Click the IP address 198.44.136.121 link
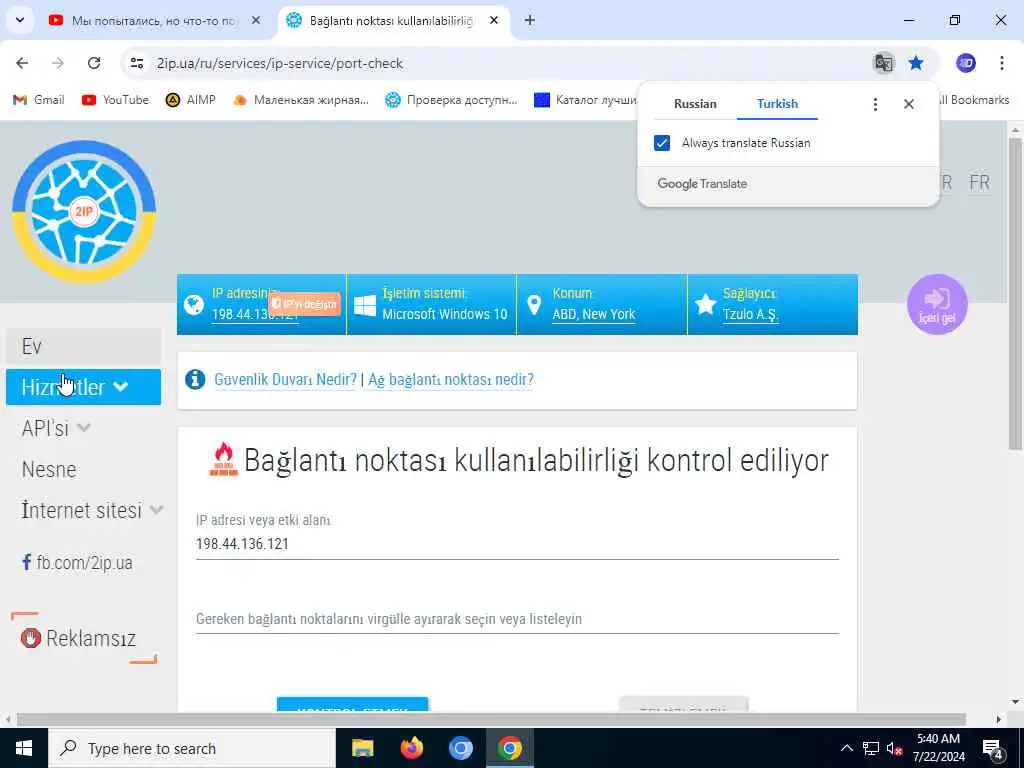 pos(255,314)
